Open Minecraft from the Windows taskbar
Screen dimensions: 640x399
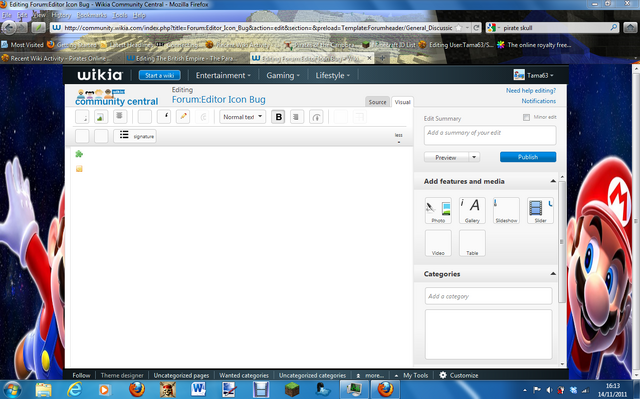coord(292,390)
